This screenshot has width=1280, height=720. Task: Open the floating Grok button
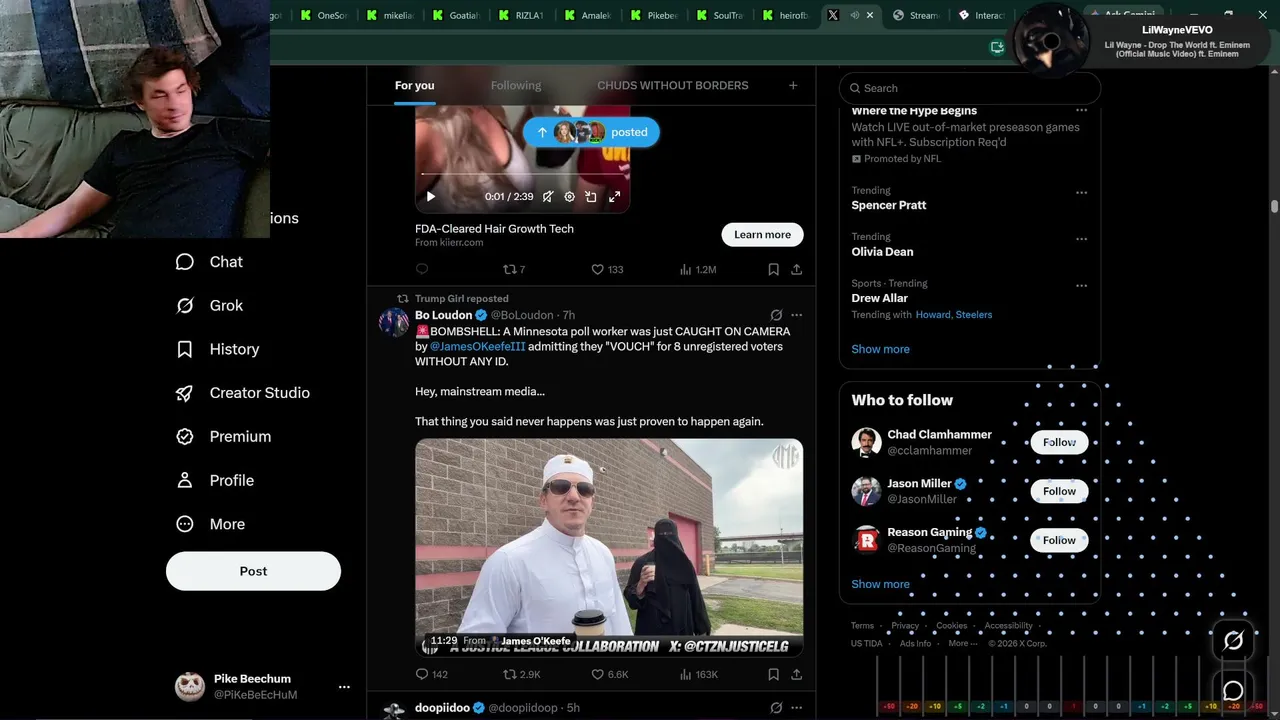1233,641
